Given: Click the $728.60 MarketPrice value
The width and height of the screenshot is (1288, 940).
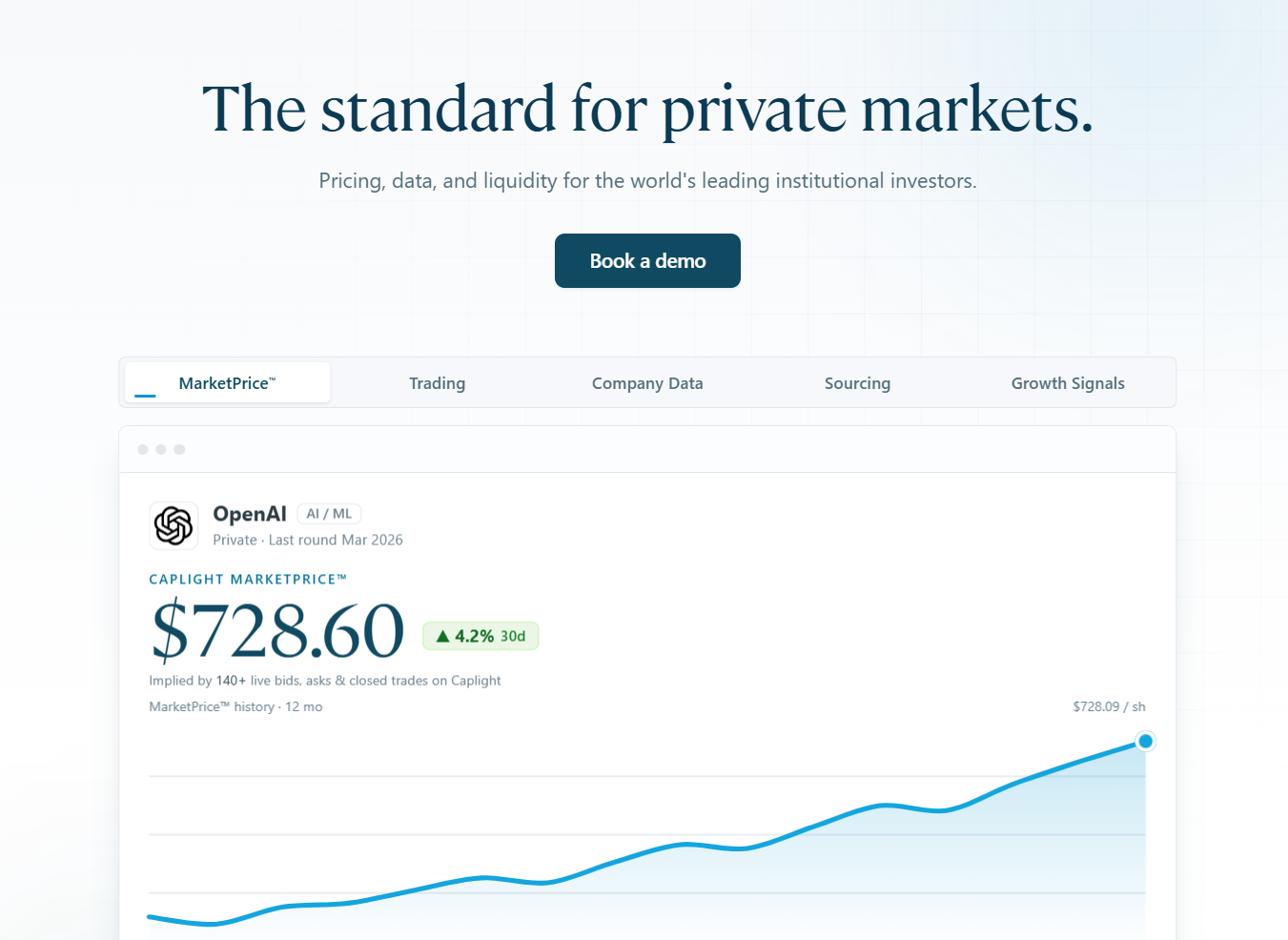Looking at the screenshot, I should click(x=278, y=630).
